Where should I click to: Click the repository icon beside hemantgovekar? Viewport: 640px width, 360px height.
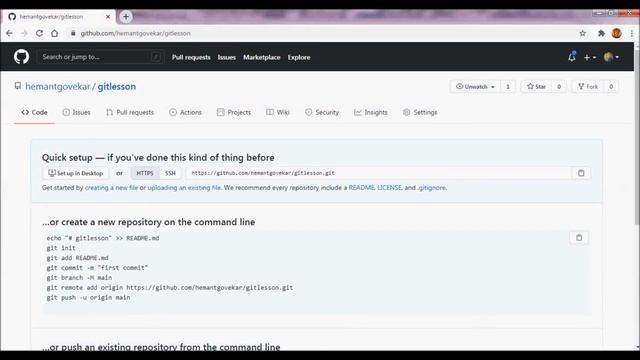18,86
